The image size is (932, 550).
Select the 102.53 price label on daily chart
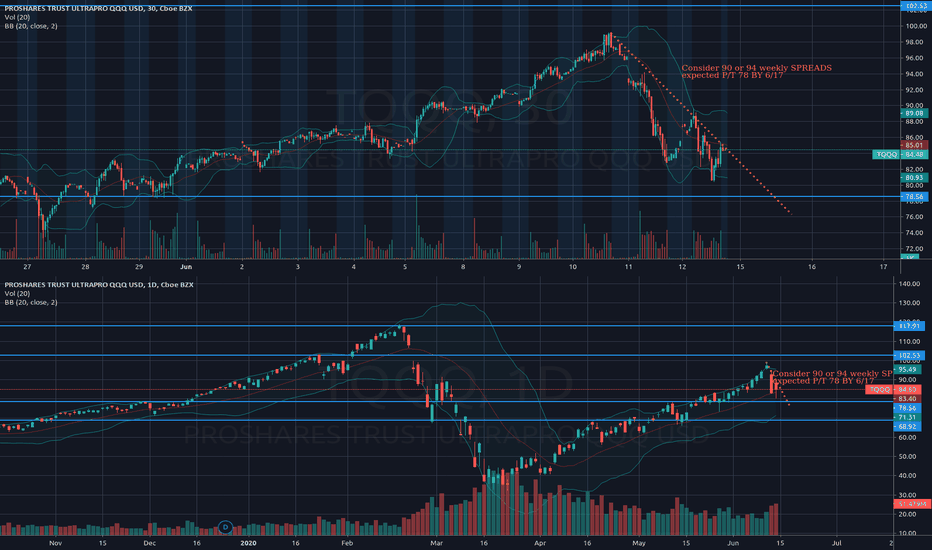[x=909, y=356]
